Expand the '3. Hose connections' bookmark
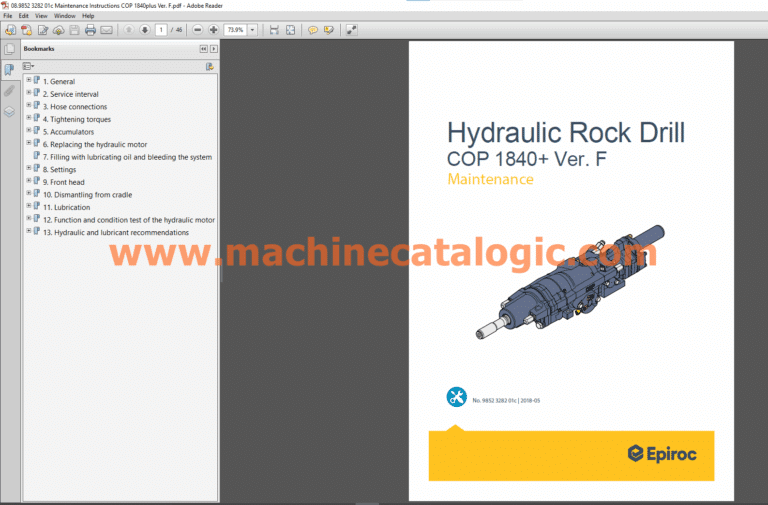The width and height of the screenshot is (768, 505). point(29,105)
